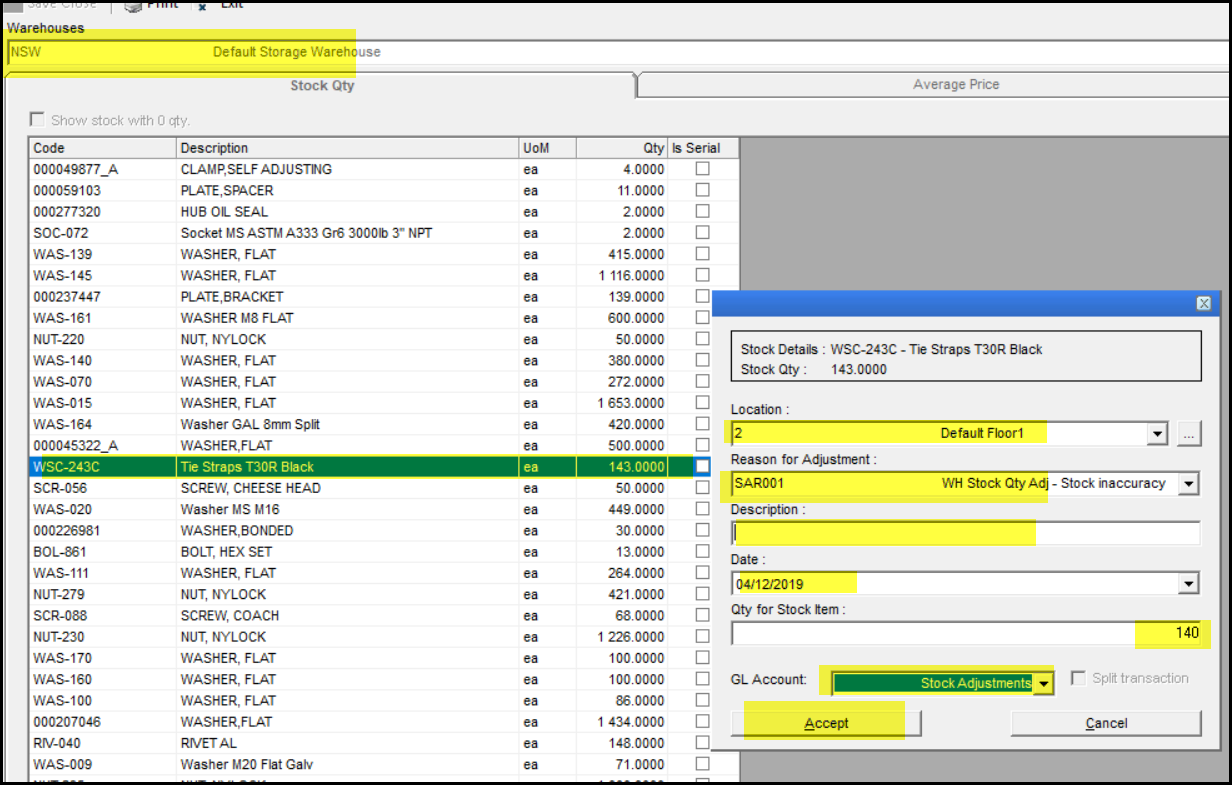Open the Location browse ellipsis button

coord(1188,434)
